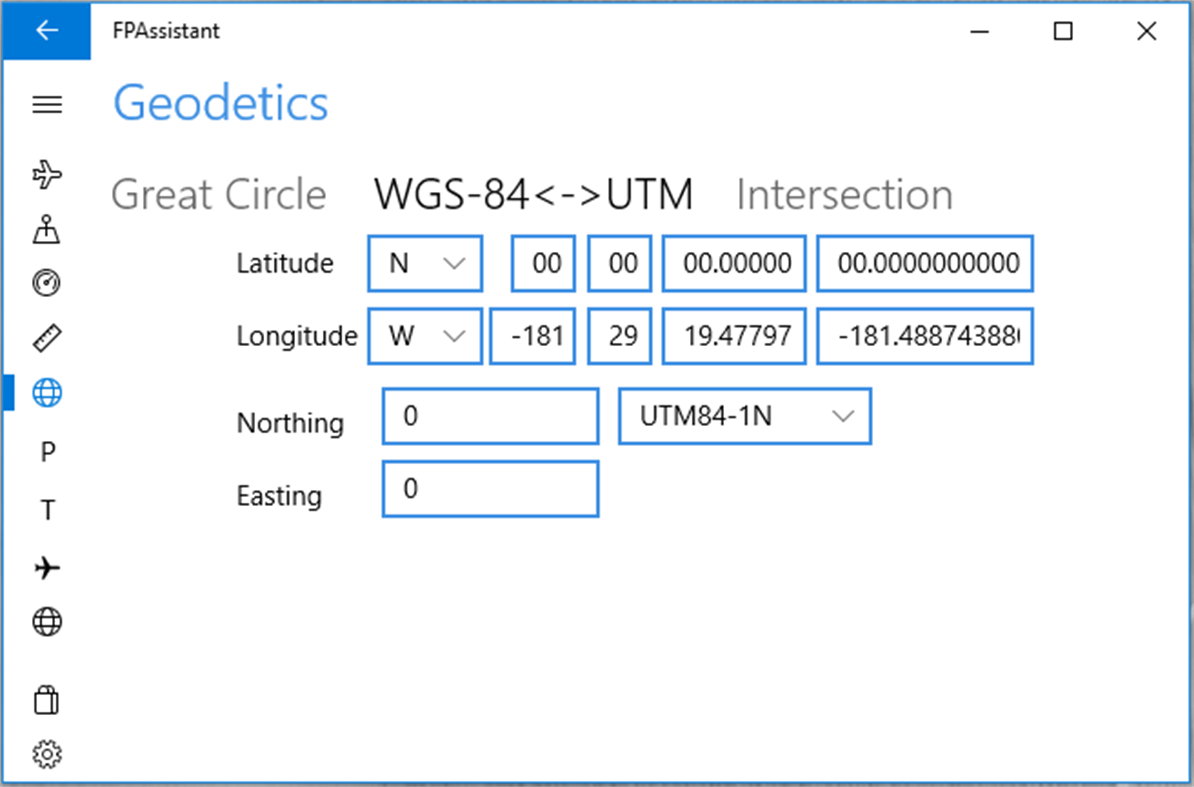Viewport: 1194px width, 787px height.
Task: Edit the Latitude degrees field
Action: click(543, 263)
